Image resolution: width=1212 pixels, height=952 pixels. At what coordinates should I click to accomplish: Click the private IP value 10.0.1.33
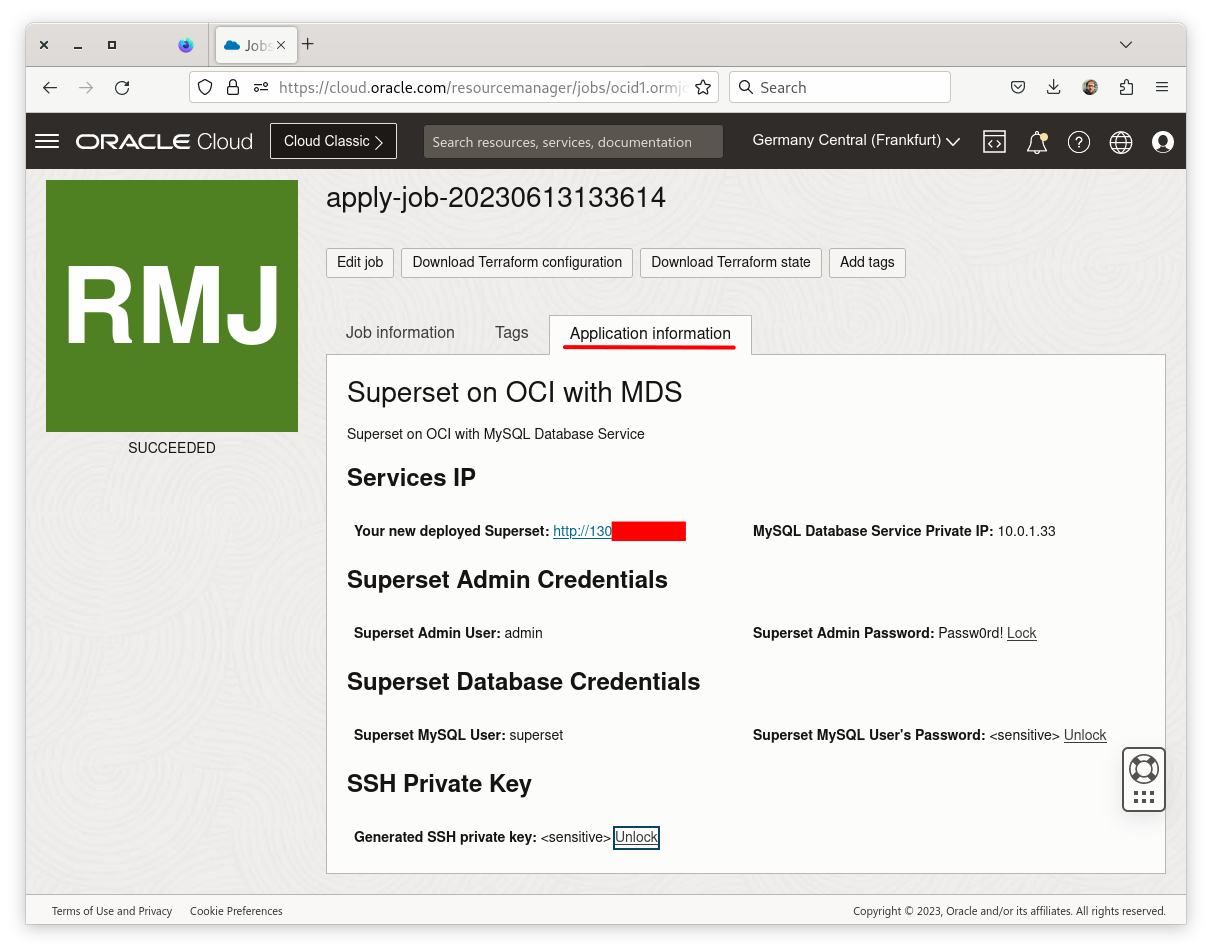click(x=1027, y=531)
